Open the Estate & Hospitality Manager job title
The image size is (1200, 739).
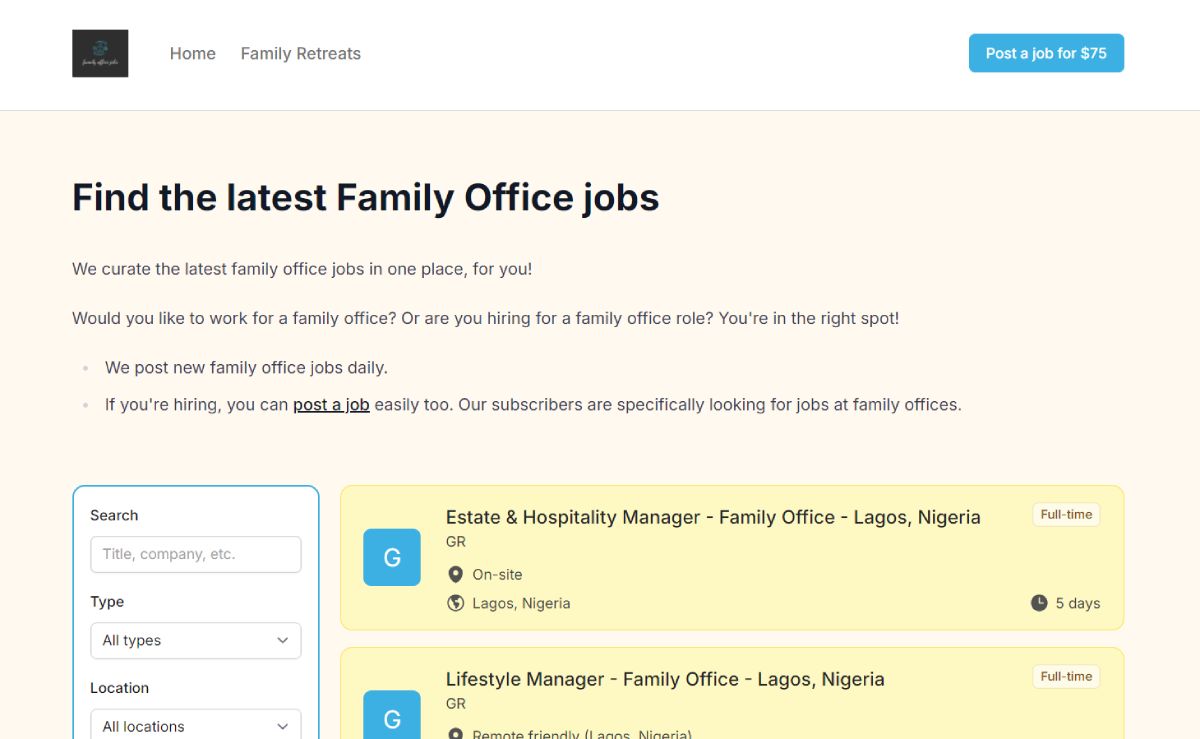[713, 517]
